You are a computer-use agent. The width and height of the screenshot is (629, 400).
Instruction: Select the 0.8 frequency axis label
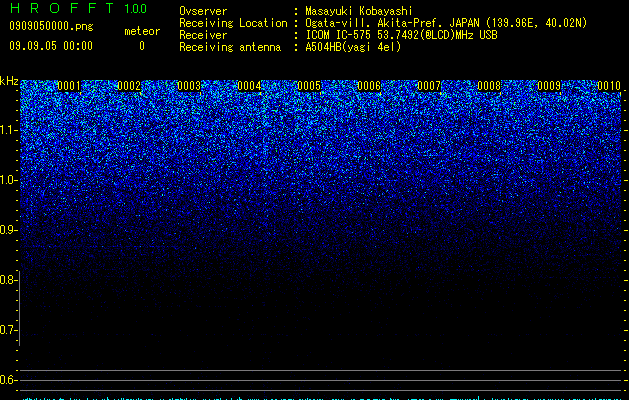pyautogui.click(x=9, y=280)
